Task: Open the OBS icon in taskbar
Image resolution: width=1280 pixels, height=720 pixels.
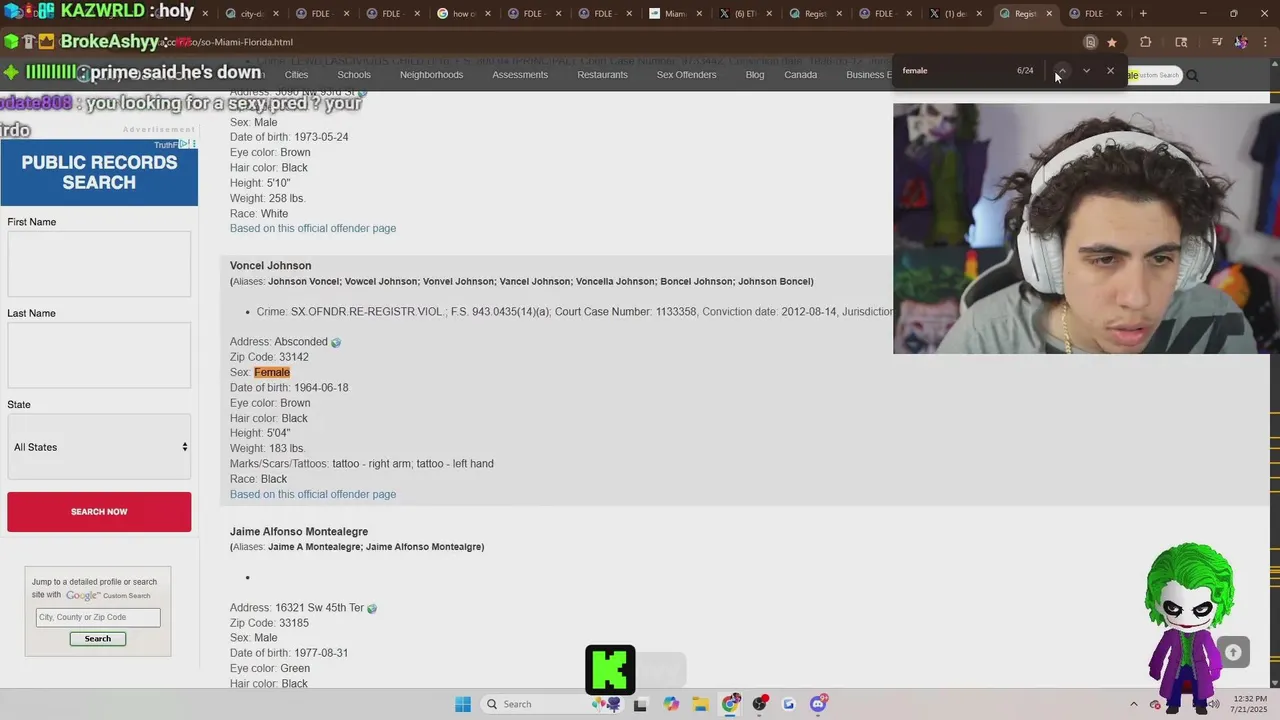Action: pos(760,704)
